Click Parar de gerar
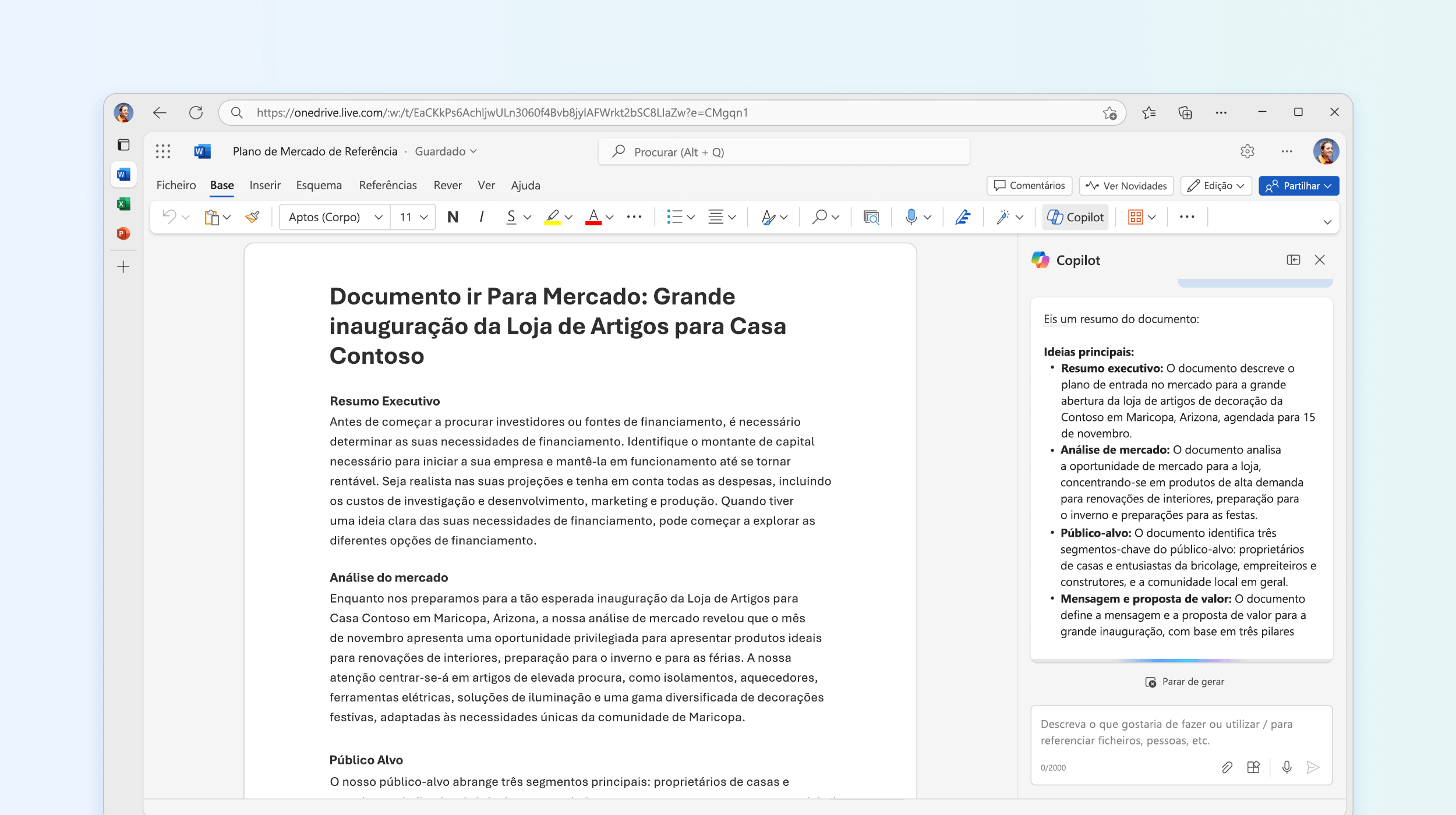The height and width of the screenshot is (815, 1456). pyautogui.click(x=1185, y=682)
